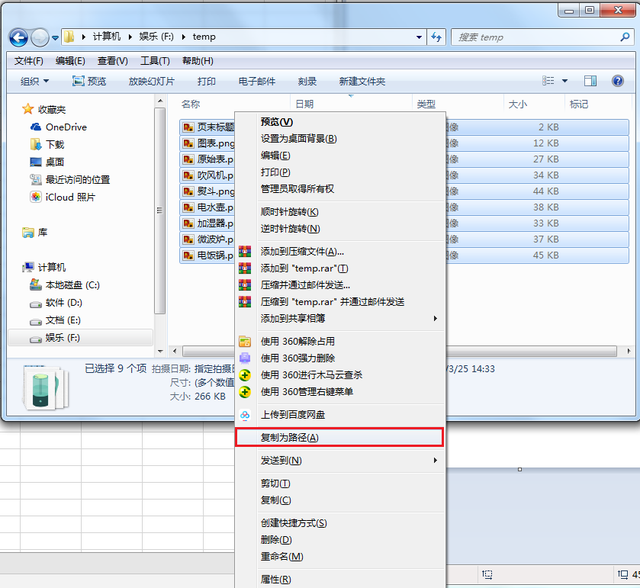Open the 组织 dropdown

pos(35,81)
